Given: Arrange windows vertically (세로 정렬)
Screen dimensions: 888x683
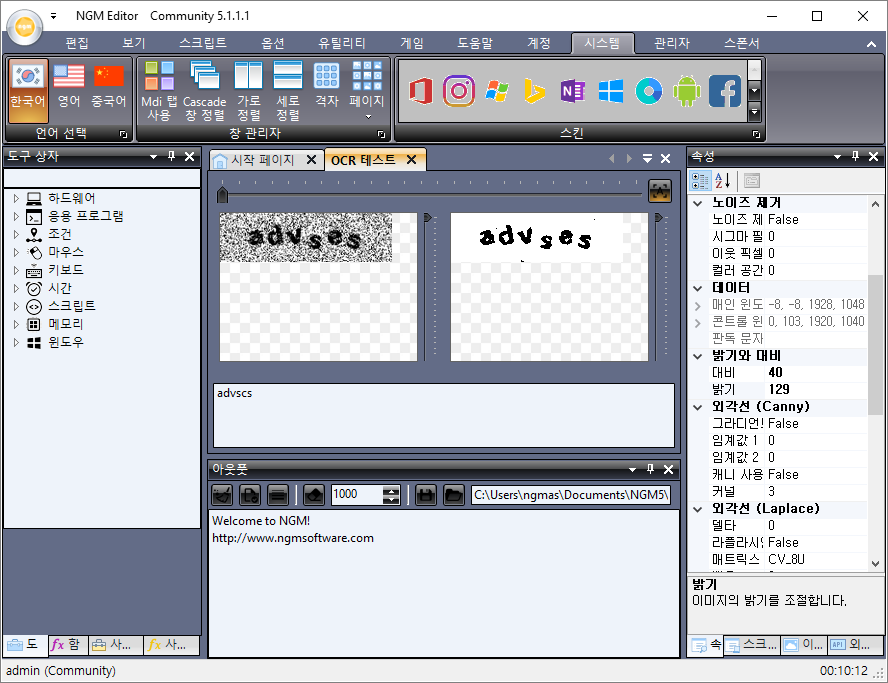Looking at the screenshot, I should coord(288,91).
